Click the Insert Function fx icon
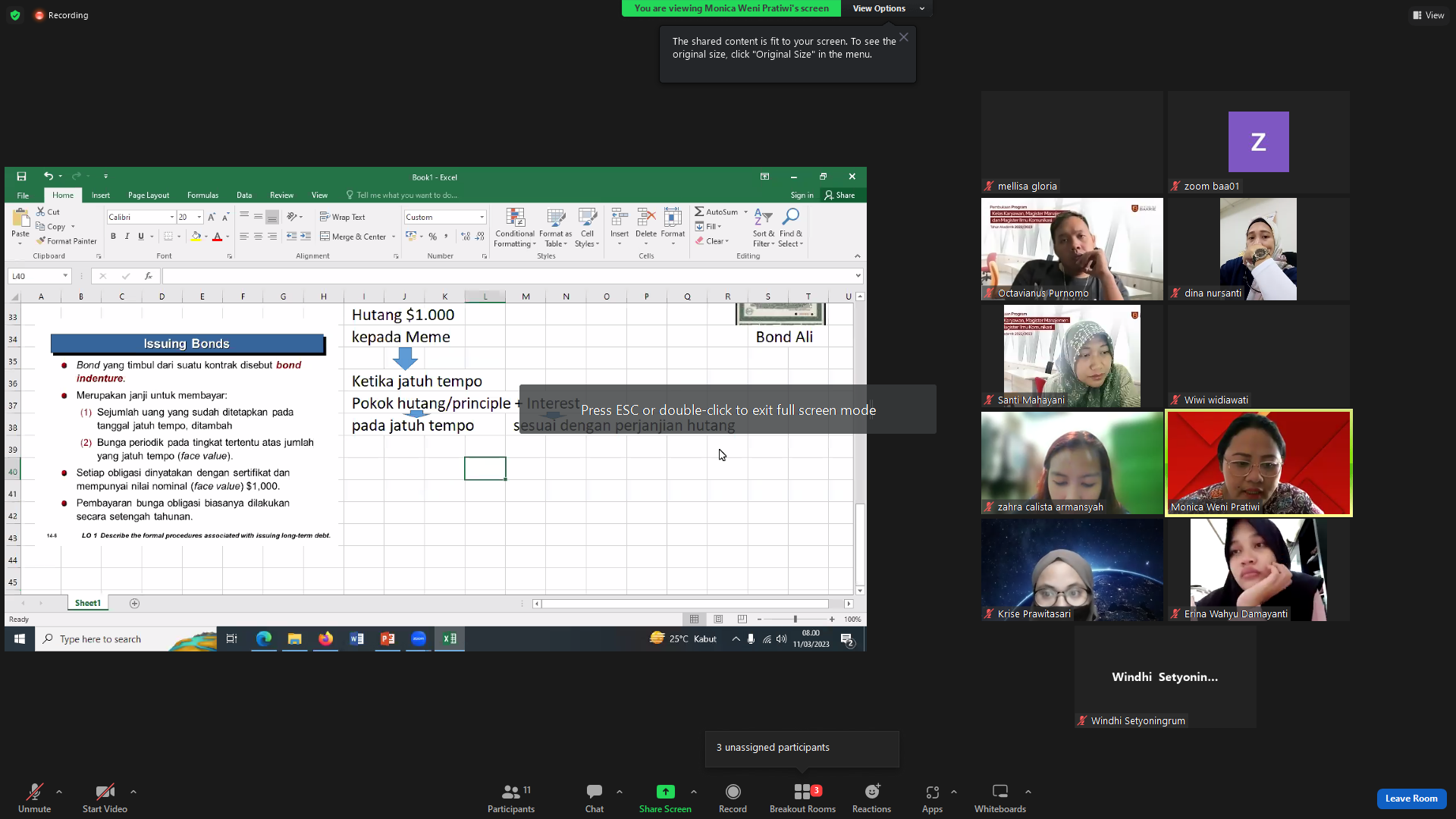Screen dimensions: 1456x819 click(x=149, y=276)
